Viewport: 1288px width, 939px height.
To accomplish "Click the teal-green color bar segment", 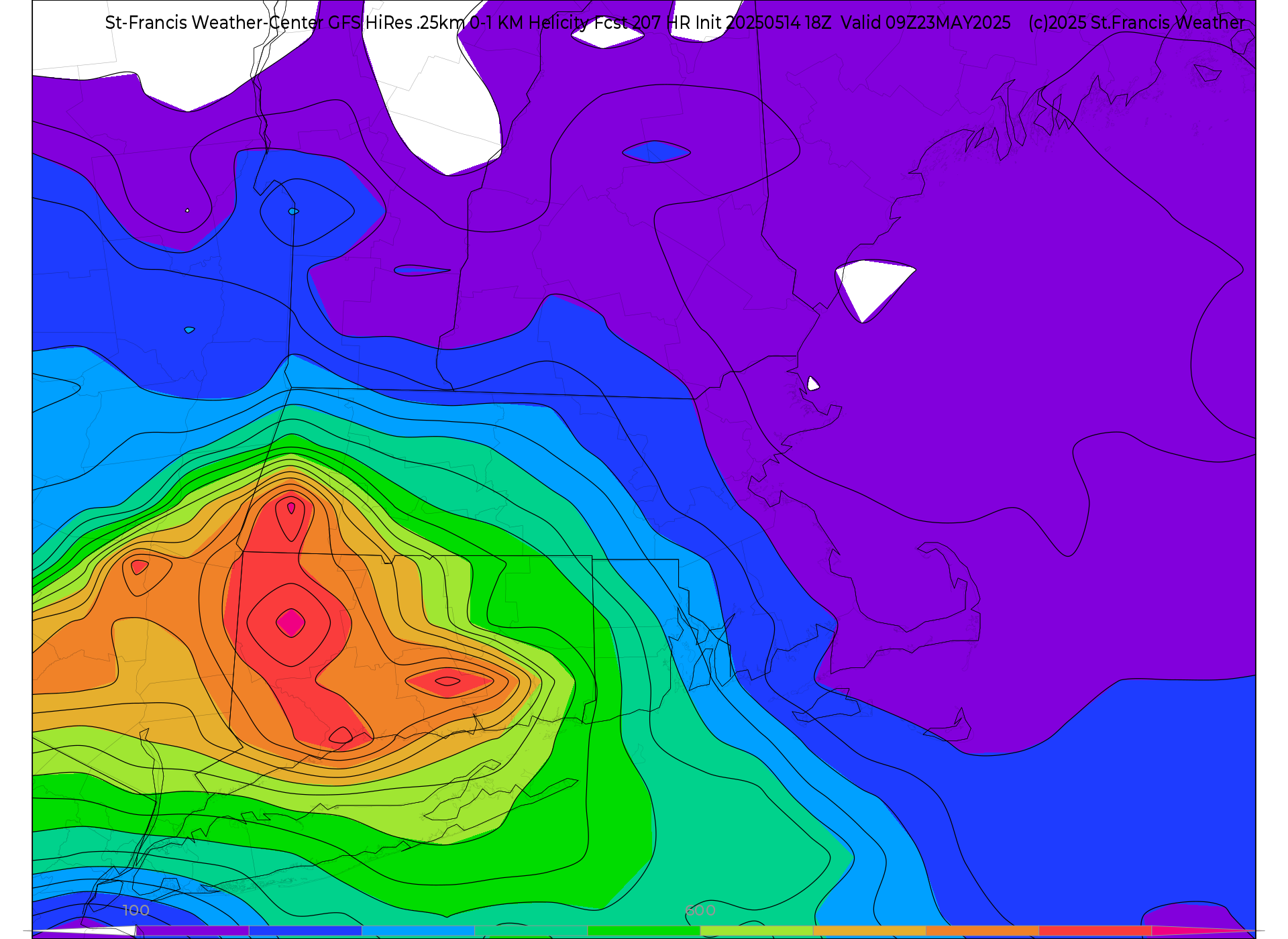I will pos(531,931).
